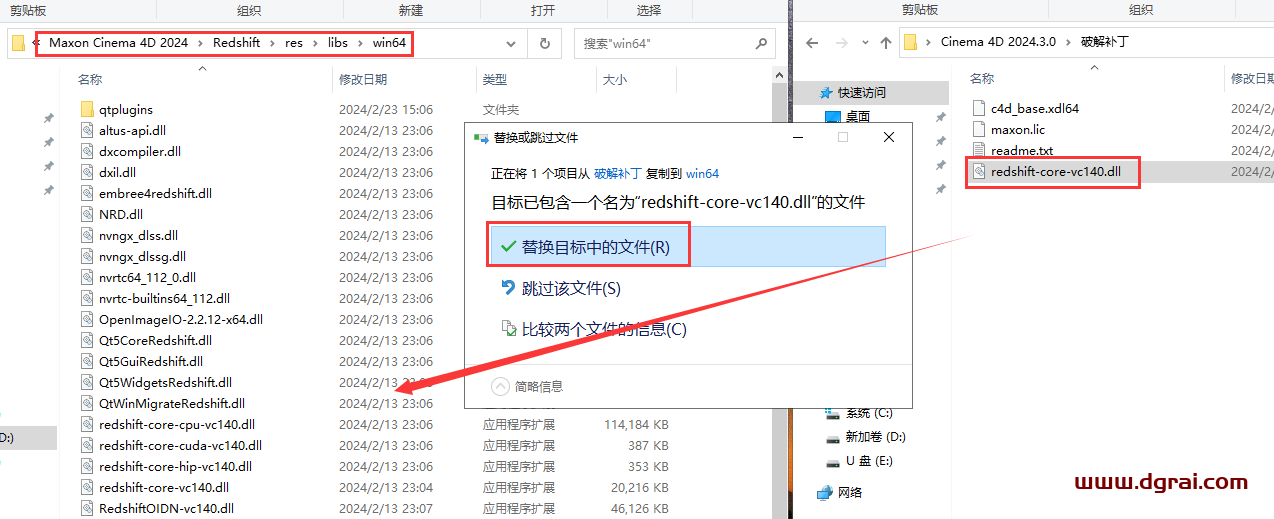Click the Forward arrow in 破解补丁 window
The height and width of the screenshot is (519, 1274).
tap(841, 43)
